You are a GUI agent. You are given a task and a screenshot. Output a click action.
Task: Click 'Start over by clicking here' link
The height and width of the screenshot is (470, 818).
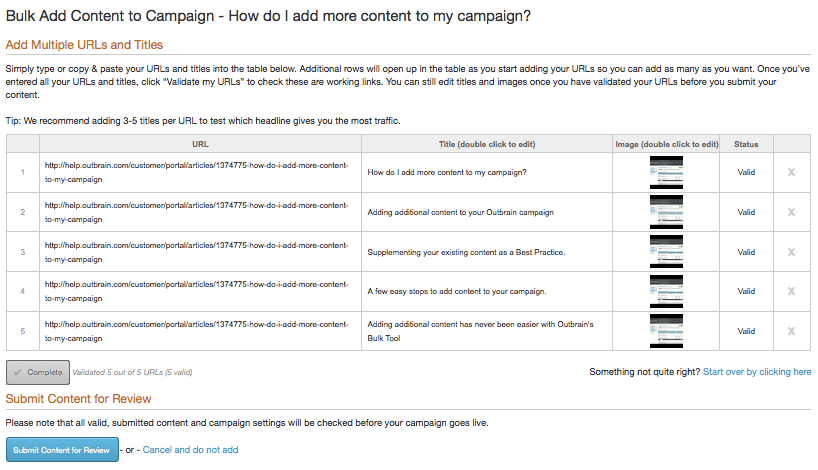(757, 372)
